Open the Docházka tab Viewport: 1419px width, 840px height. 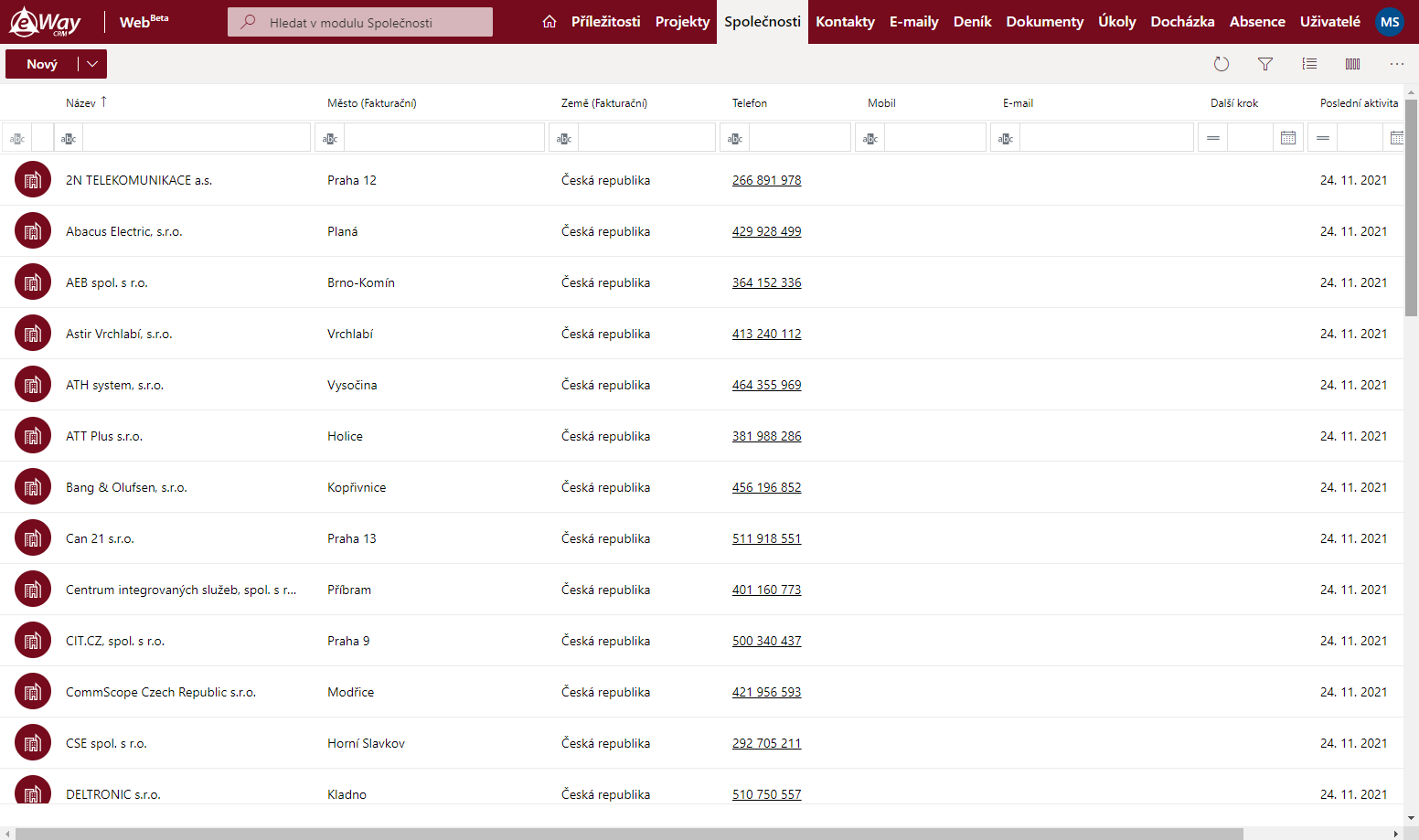[x=1182, y=22]
